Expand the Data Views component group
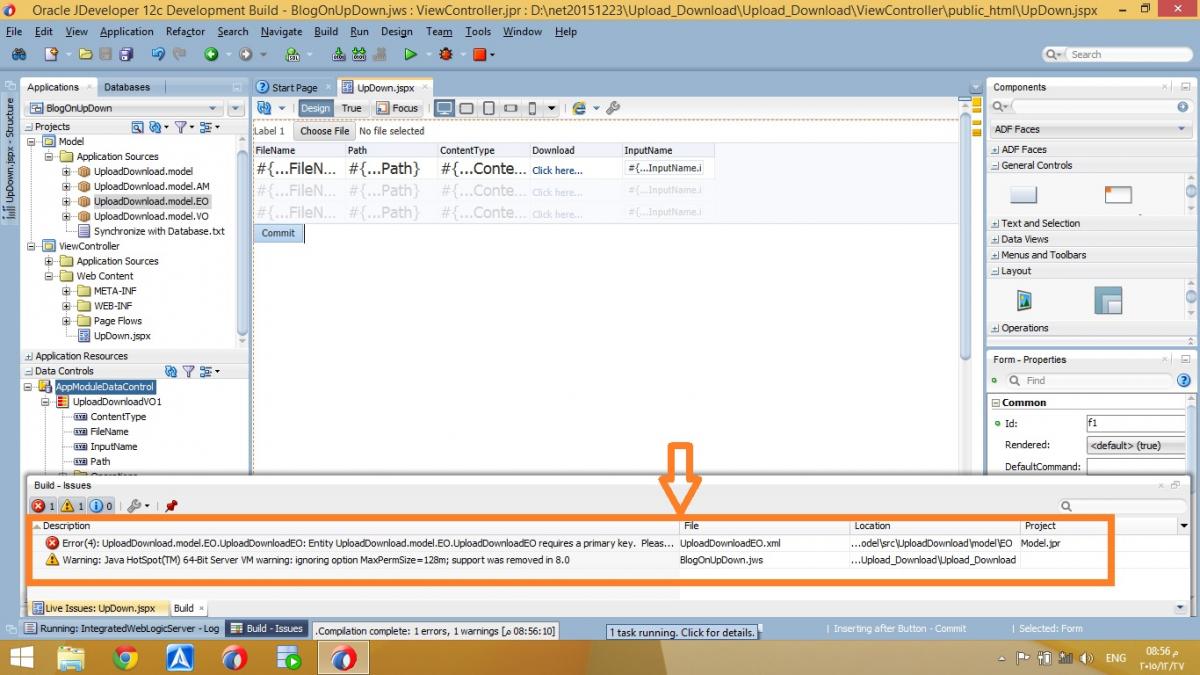1200x675 pixels. (x=1024, y=239)
